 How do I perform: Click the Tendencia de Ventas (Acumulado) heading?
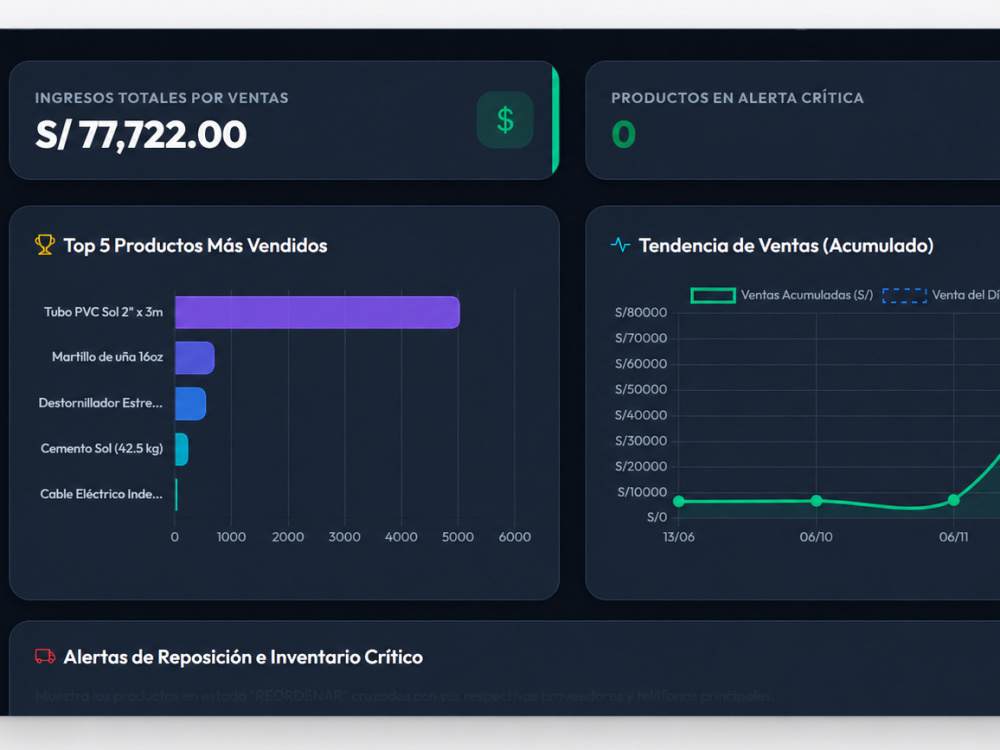pyautogui.click(x=786, y=246)
